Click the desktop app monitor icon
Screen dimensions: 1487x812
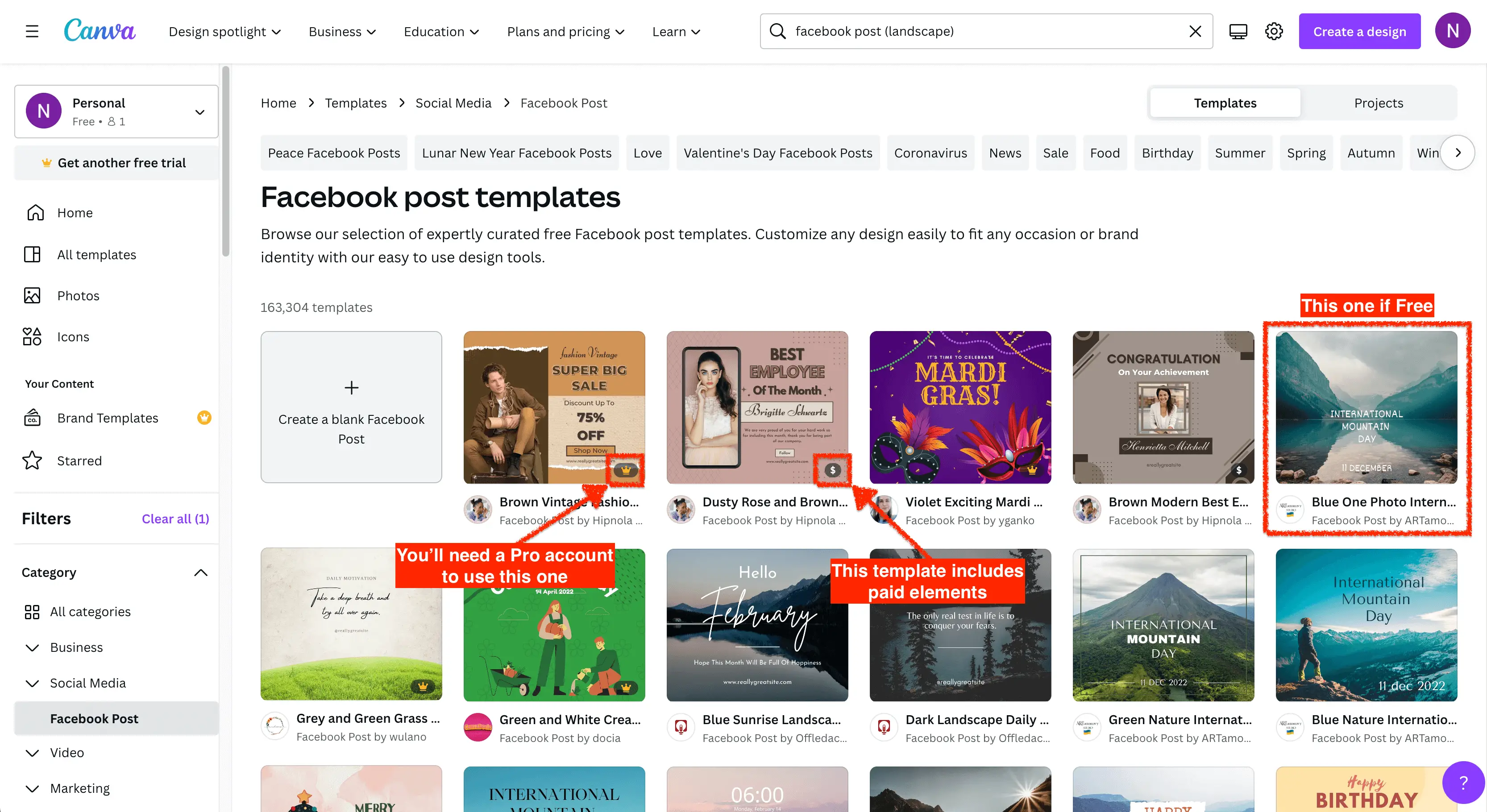[1238, 31]
